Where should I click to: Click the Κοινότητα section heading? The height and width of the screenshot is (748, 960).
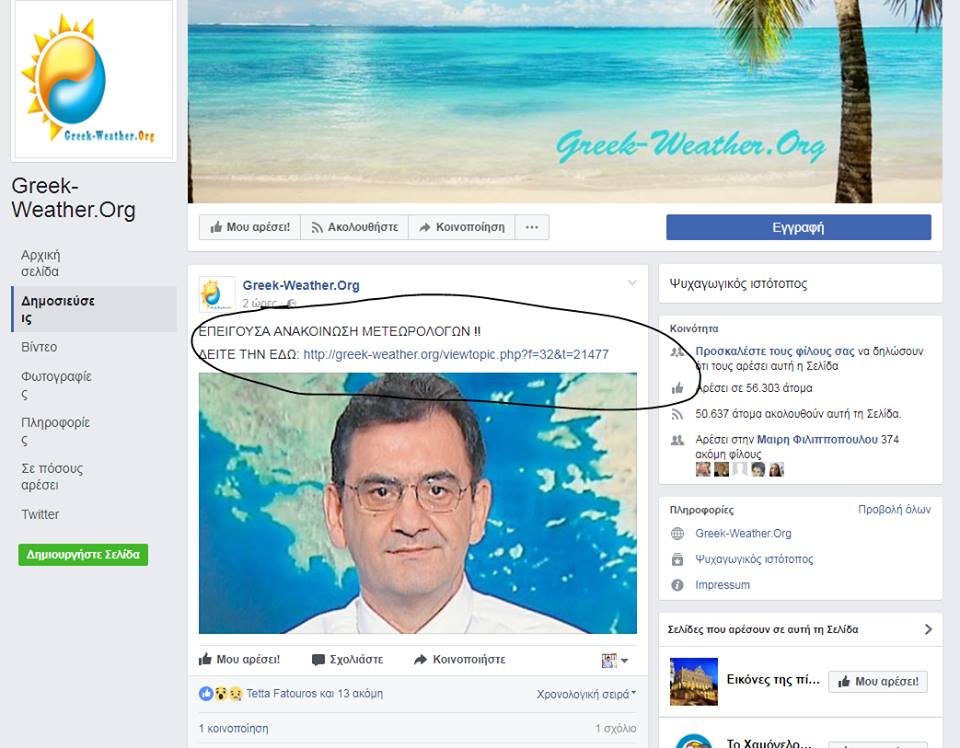click(694, 329)
